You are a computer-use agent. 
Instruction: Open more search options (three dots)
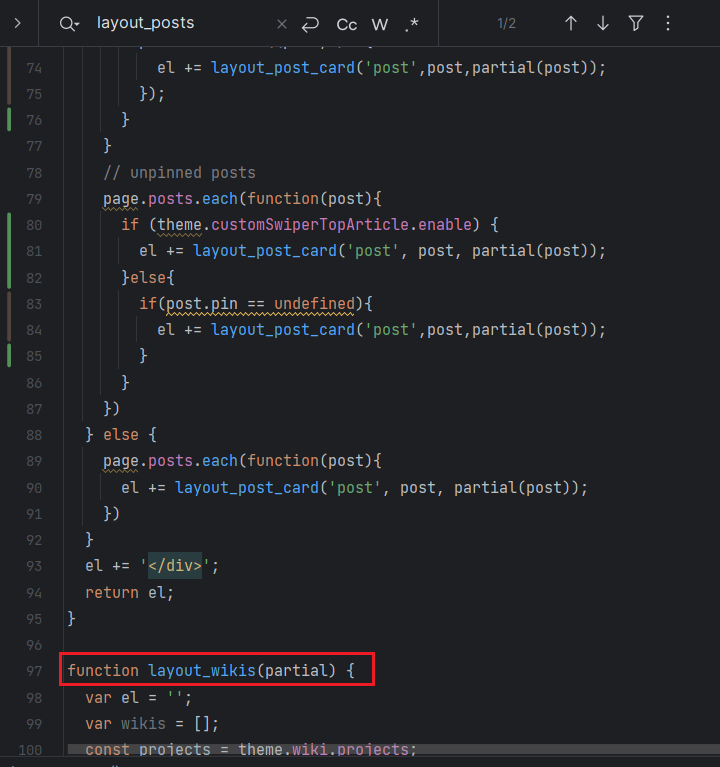point(668,23)
